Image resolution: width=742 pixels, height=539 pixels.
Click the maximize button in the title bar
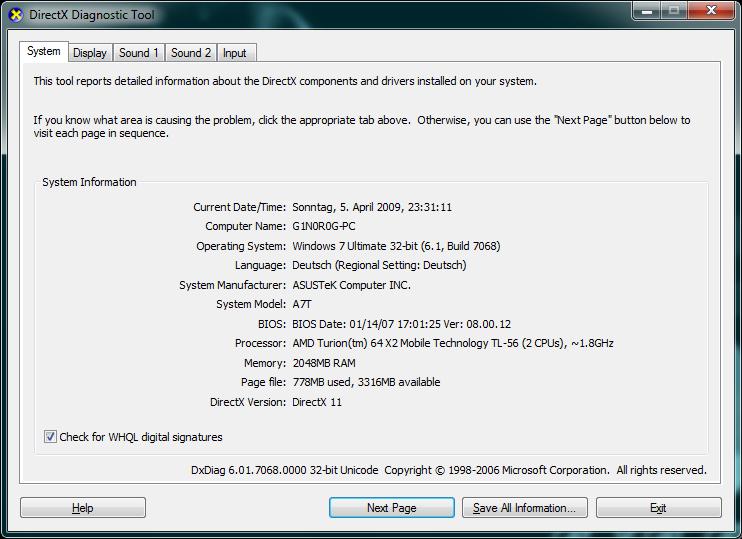tap(674, 10)
